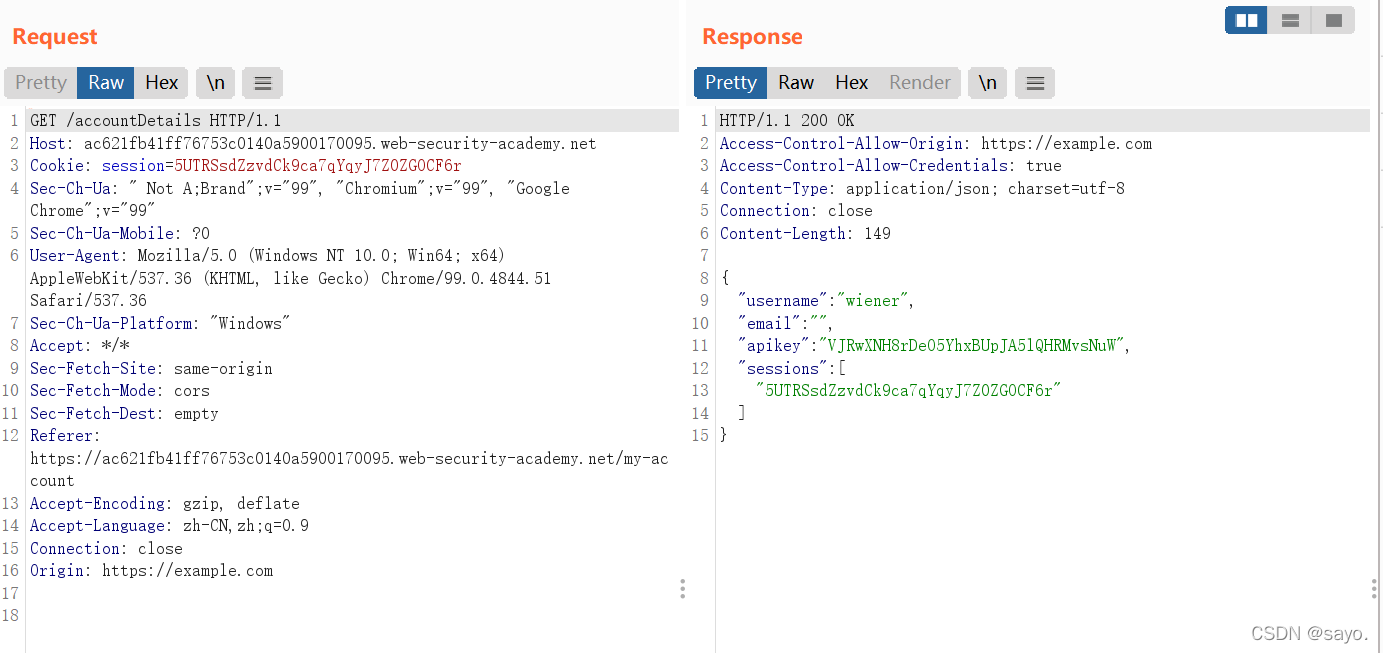This screenshot has height=653, width=1383.
Task: Click the Host header line in Request
Action: (x=313, y=144)
